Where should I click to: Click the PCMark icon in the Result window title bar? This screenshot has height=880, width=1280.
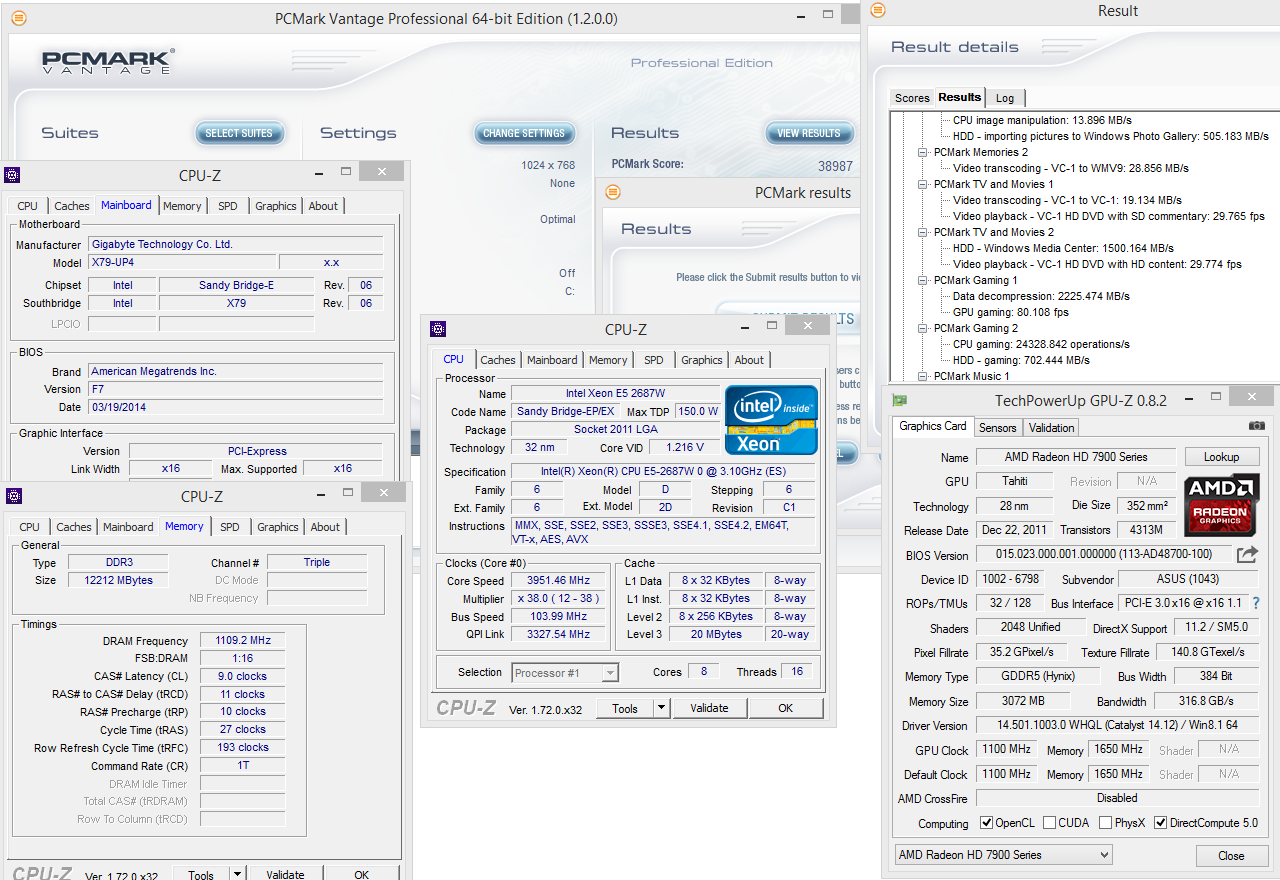(x=878, y=10)
